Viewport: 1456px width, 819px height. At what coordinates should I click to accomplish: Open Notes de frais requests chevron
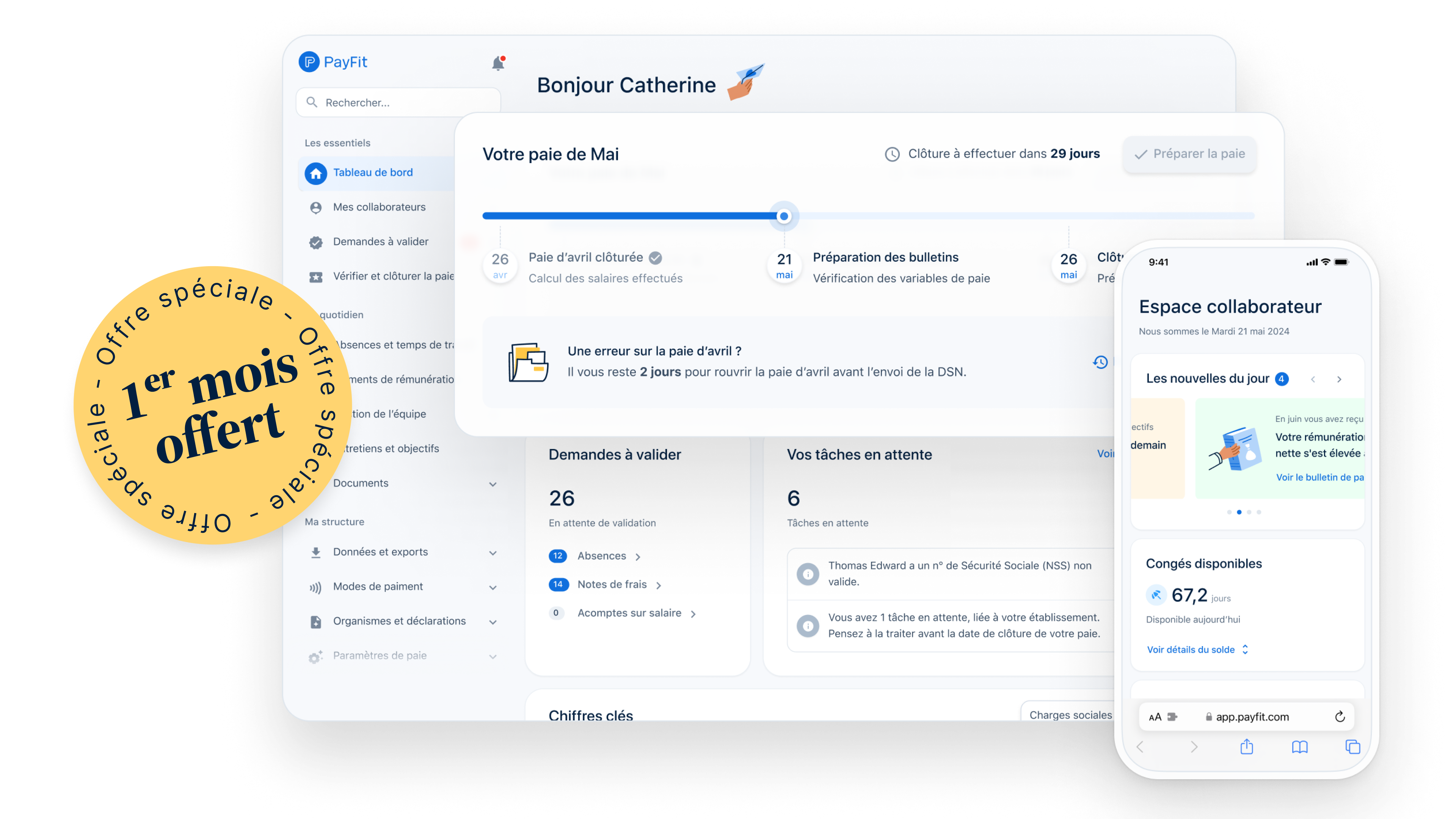point(659,585)
